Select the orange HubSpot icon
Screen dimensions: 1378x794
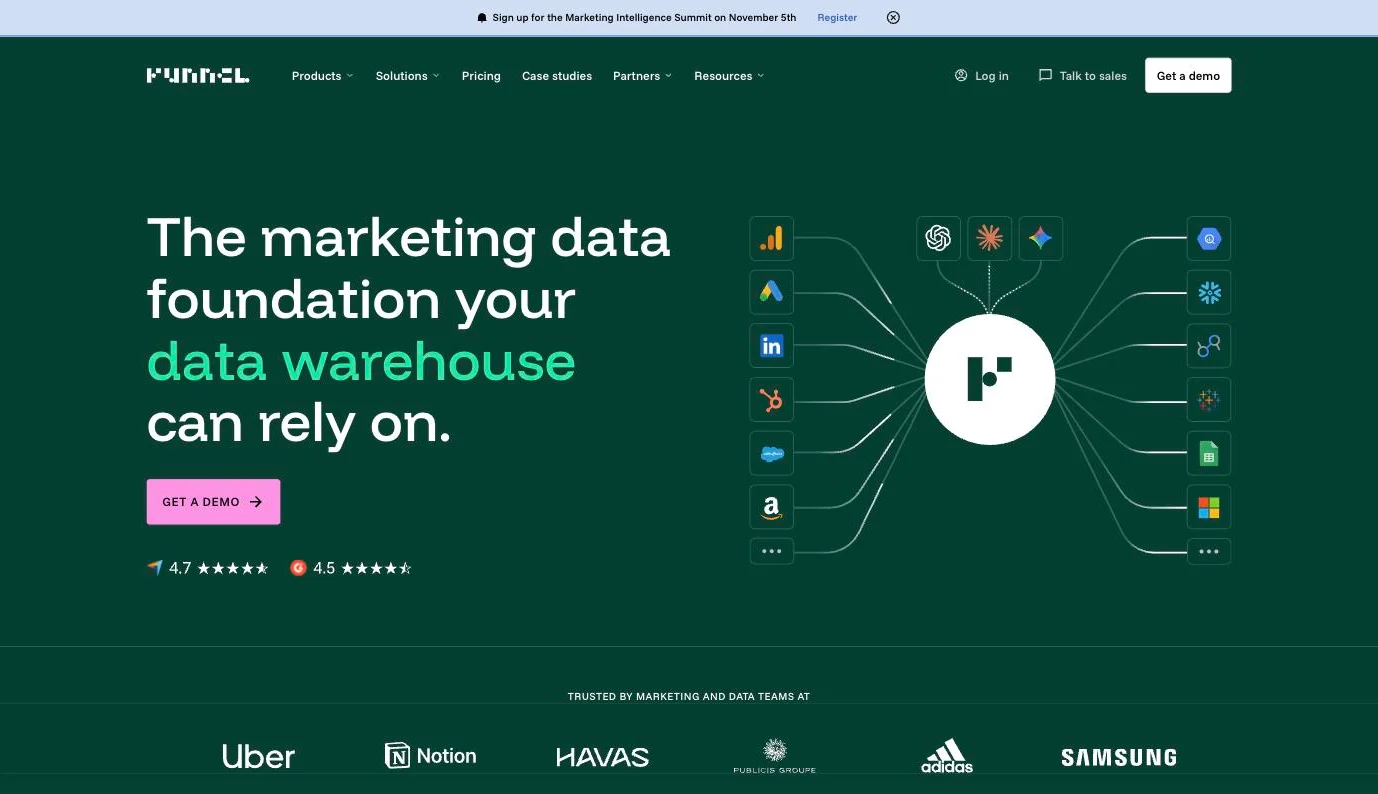pyautogui.click(x=771, y=400)
